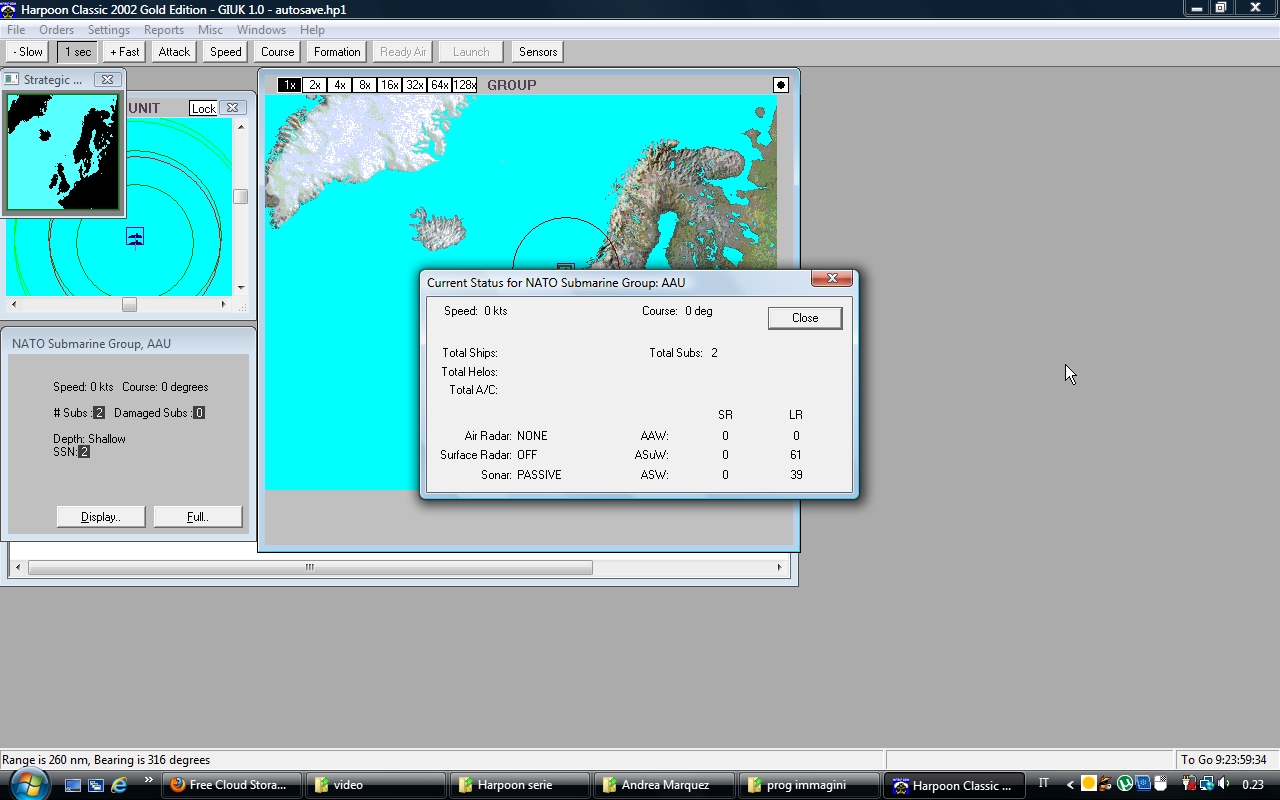Set group map zoom to 4x
The width and height of the screenshot is (1280, 800).
(339, 85)
